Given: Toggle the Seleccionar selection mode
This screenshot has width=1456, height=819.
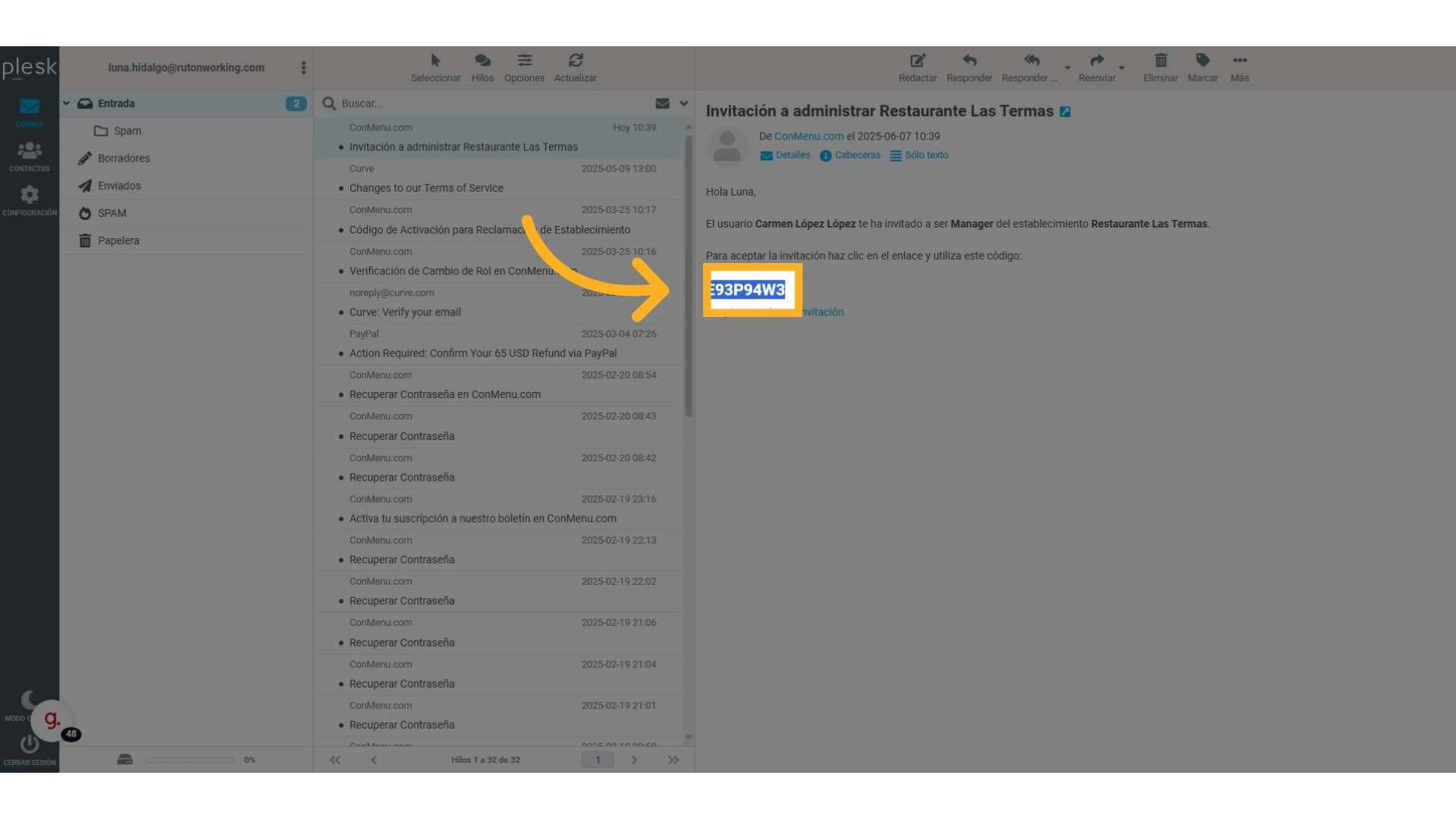Looking at the screenshot, I should (x=435, y=61).
